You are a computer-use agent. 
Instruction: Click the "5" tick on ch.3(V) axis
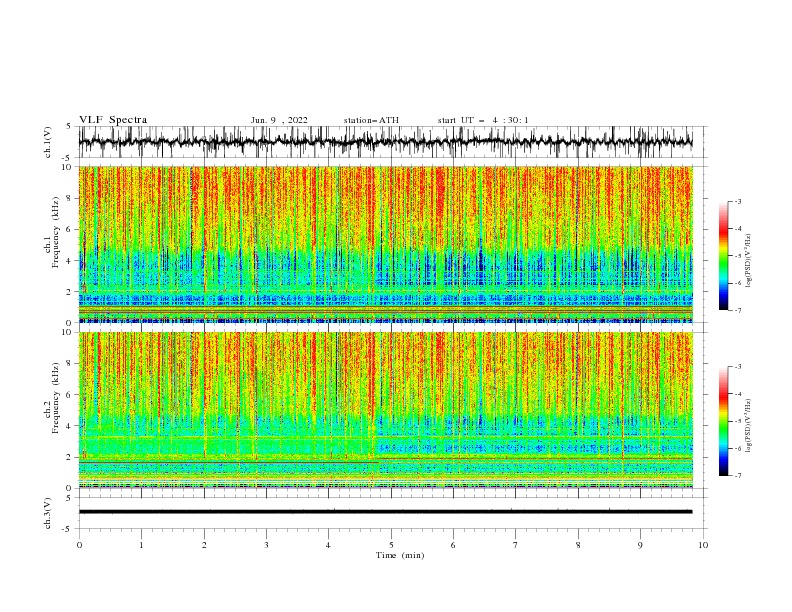click(x=68, y=497)
